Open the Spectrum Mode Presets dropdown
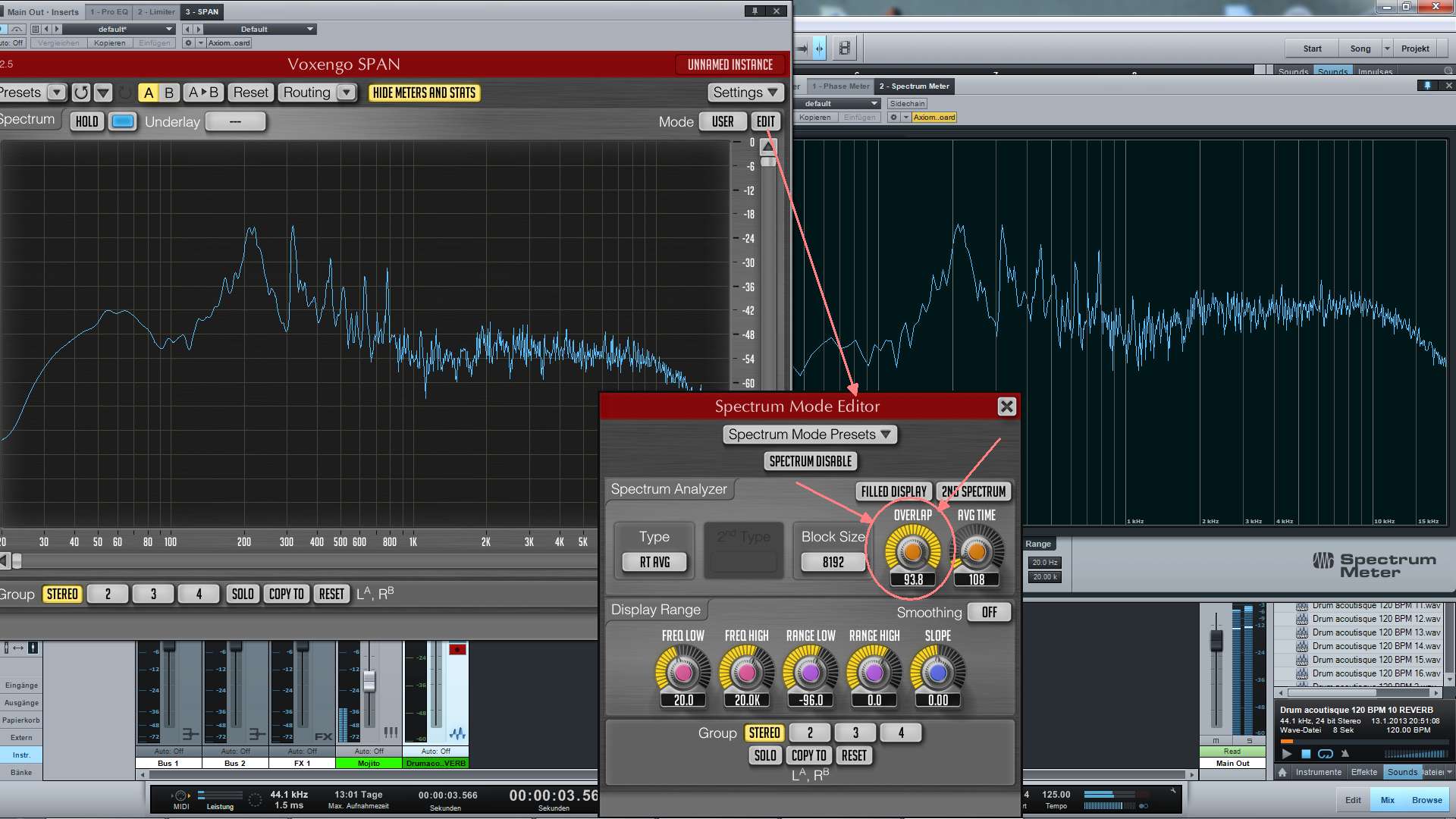1456x819 pixels. [810, 435]
